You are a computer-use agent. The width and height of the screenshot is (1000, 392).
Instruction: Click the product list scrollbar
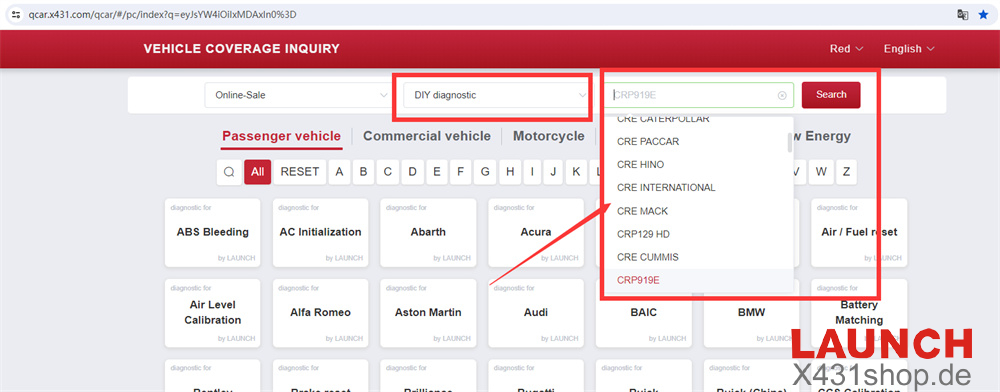click(x=790, y=142)
